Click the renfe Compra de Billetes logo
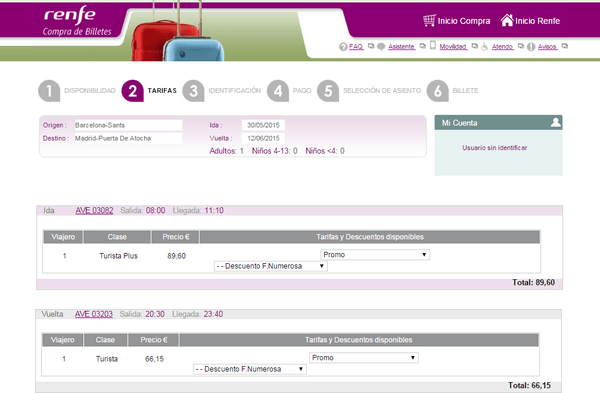Image resolution: width=600 pixels, height=393 pixels. [x=77, y=21]
